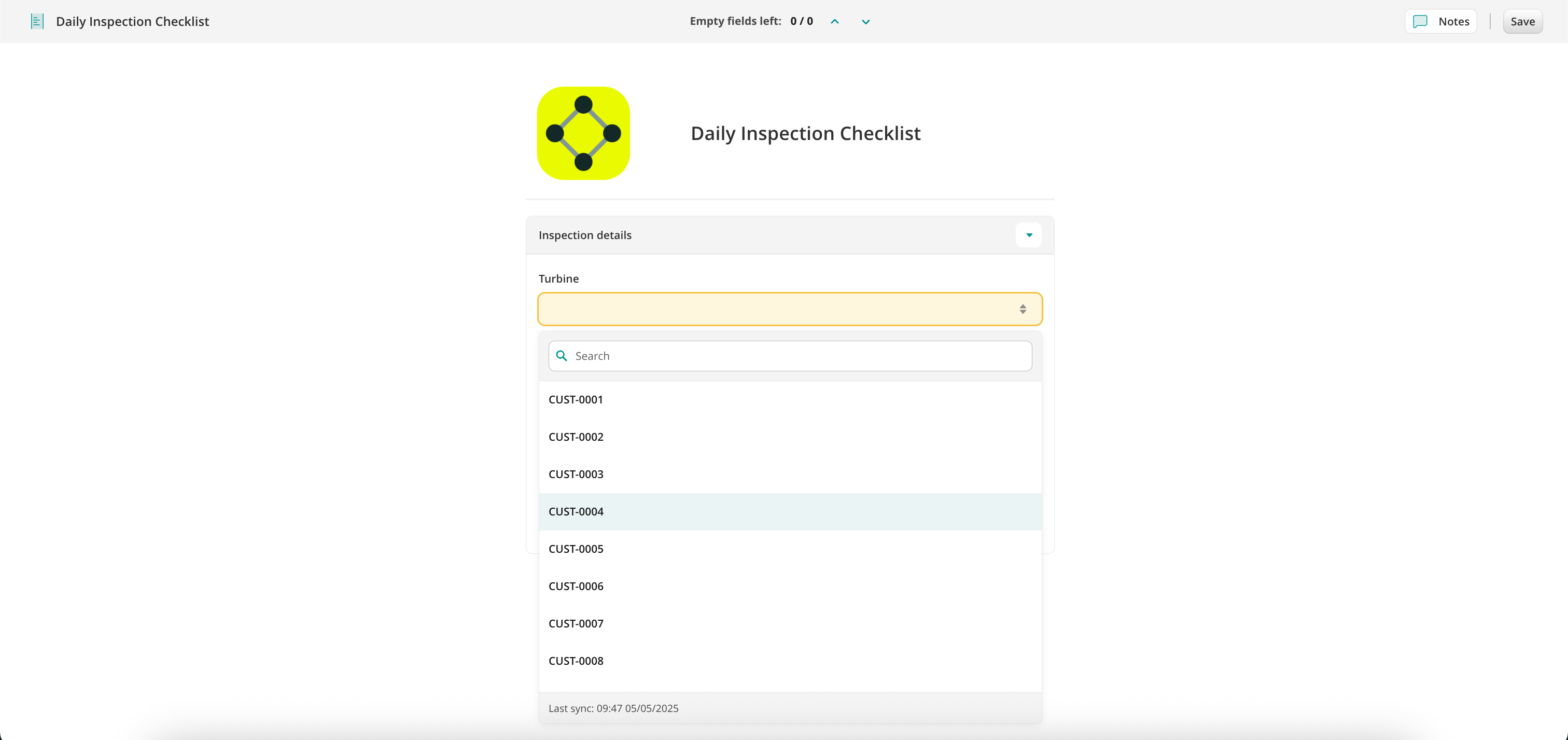Jump to next empty field arrow
1568x740 pixels.
click(x=865, y=21)
